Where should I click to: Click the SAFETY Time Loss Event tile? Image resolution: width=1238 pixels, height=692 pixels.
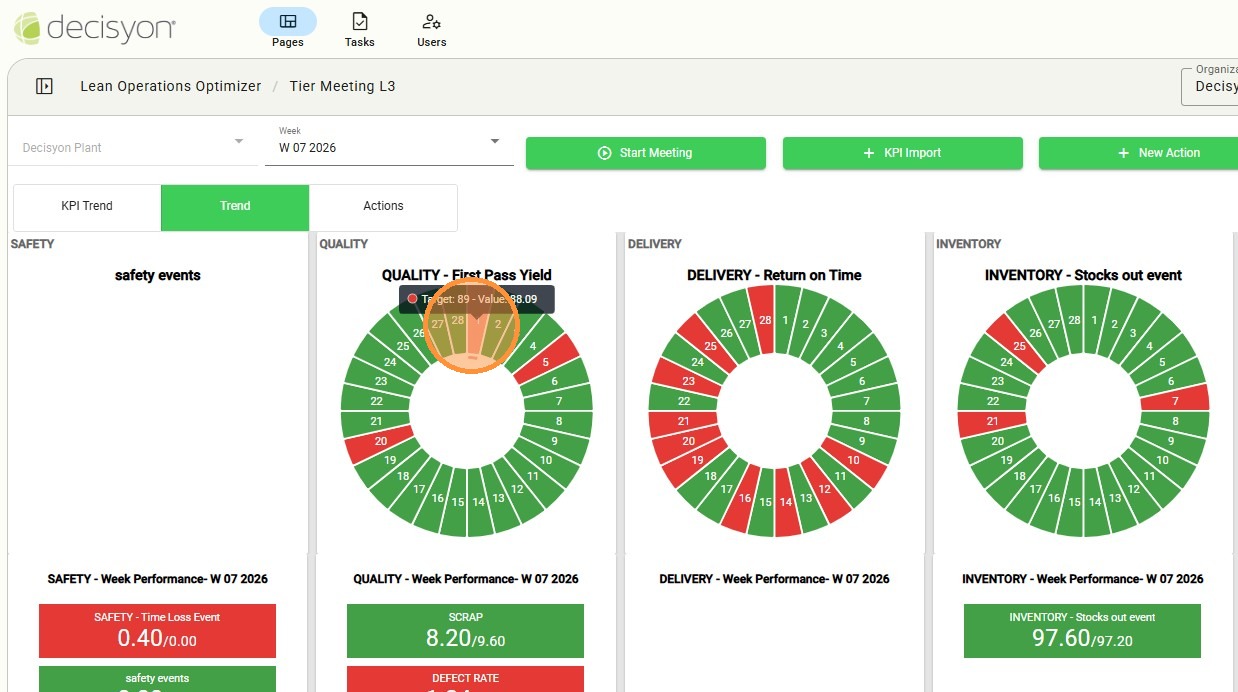pos(157,631)
